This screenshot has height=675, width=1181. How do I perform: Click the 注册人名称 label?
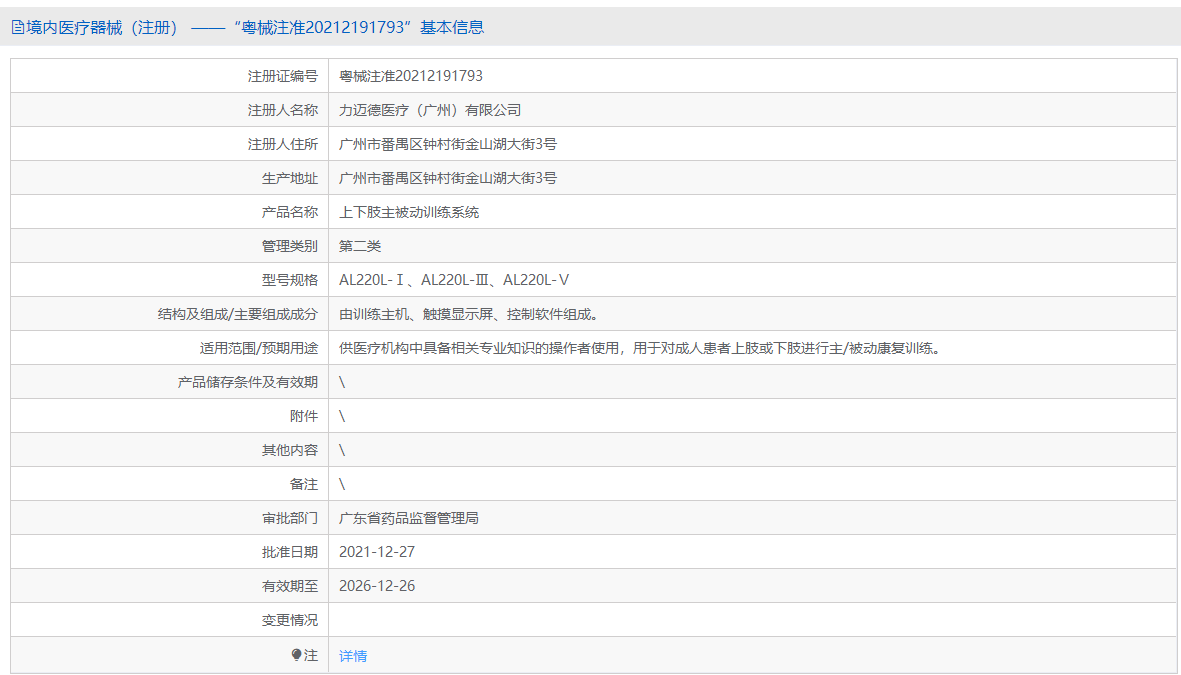282,110
